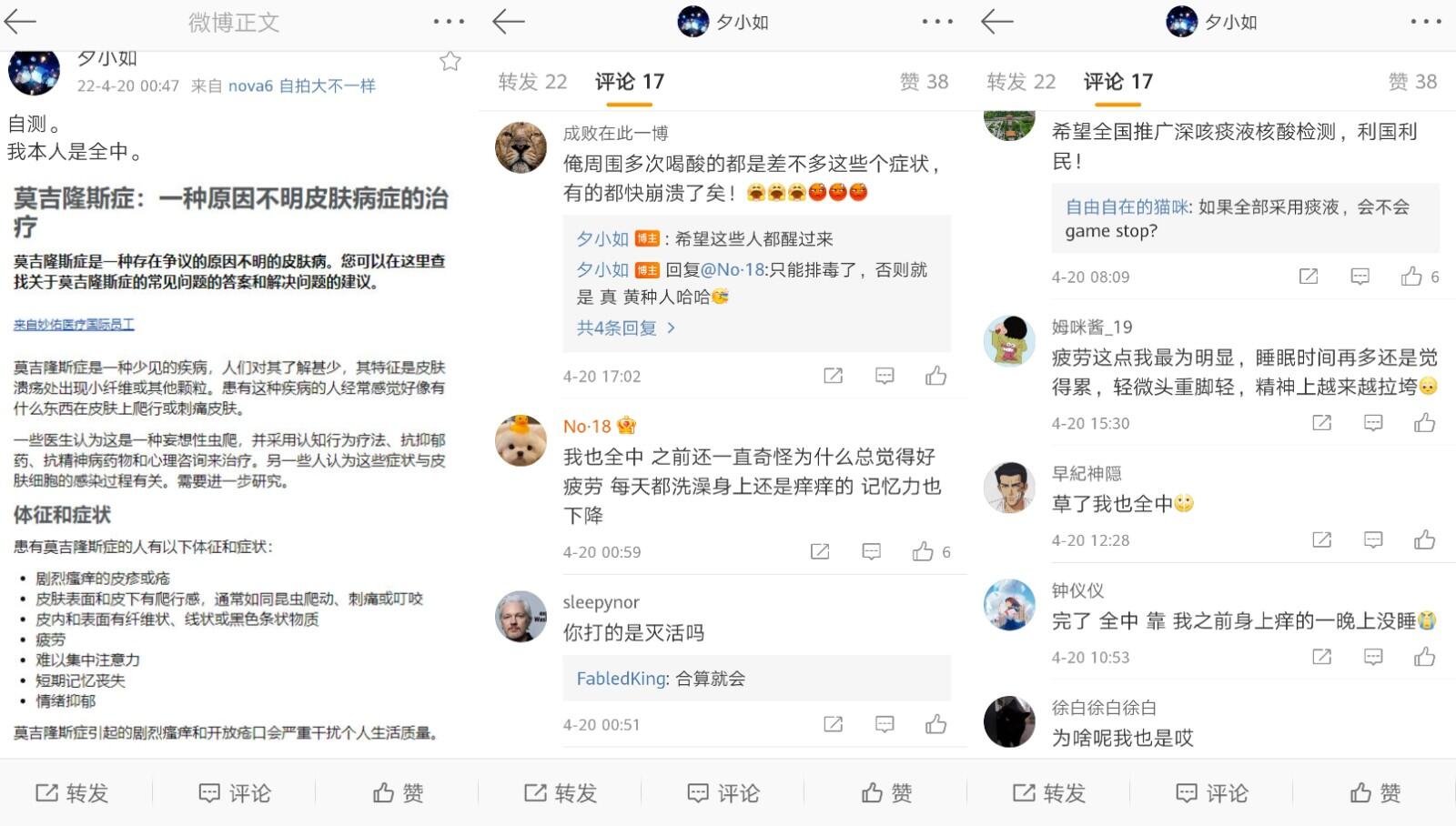Go back from the 微博正文 page
Screen dimensions: 1456x826
(20, 22)
